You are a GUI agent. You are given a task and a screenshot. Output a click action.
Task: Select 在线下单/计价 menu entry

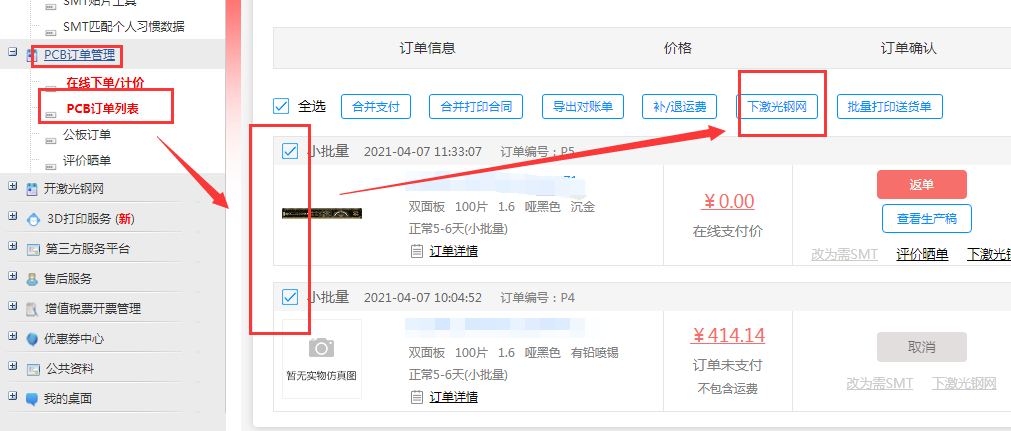[105, 82]
